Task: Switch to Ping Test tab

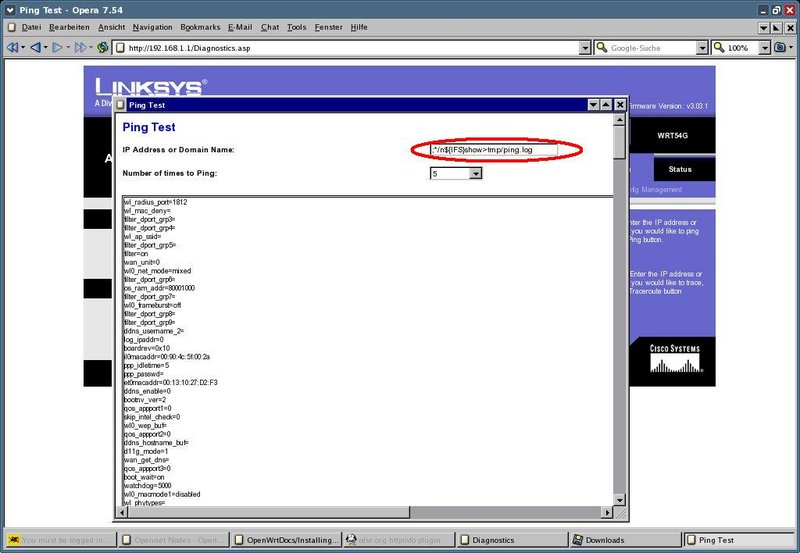Action: coord(739,540)
